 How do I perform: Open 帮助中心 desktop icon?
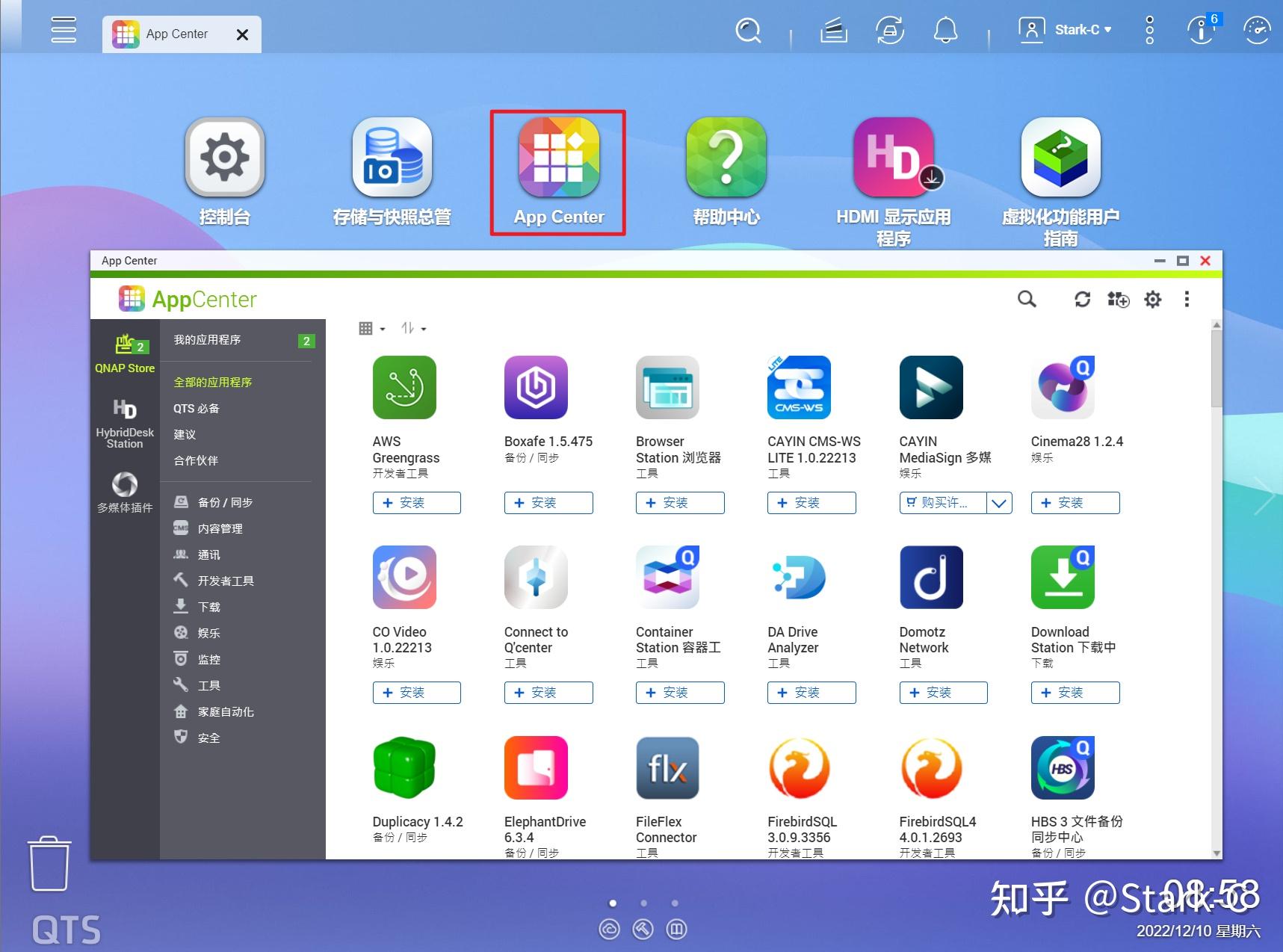pos(726,172)
